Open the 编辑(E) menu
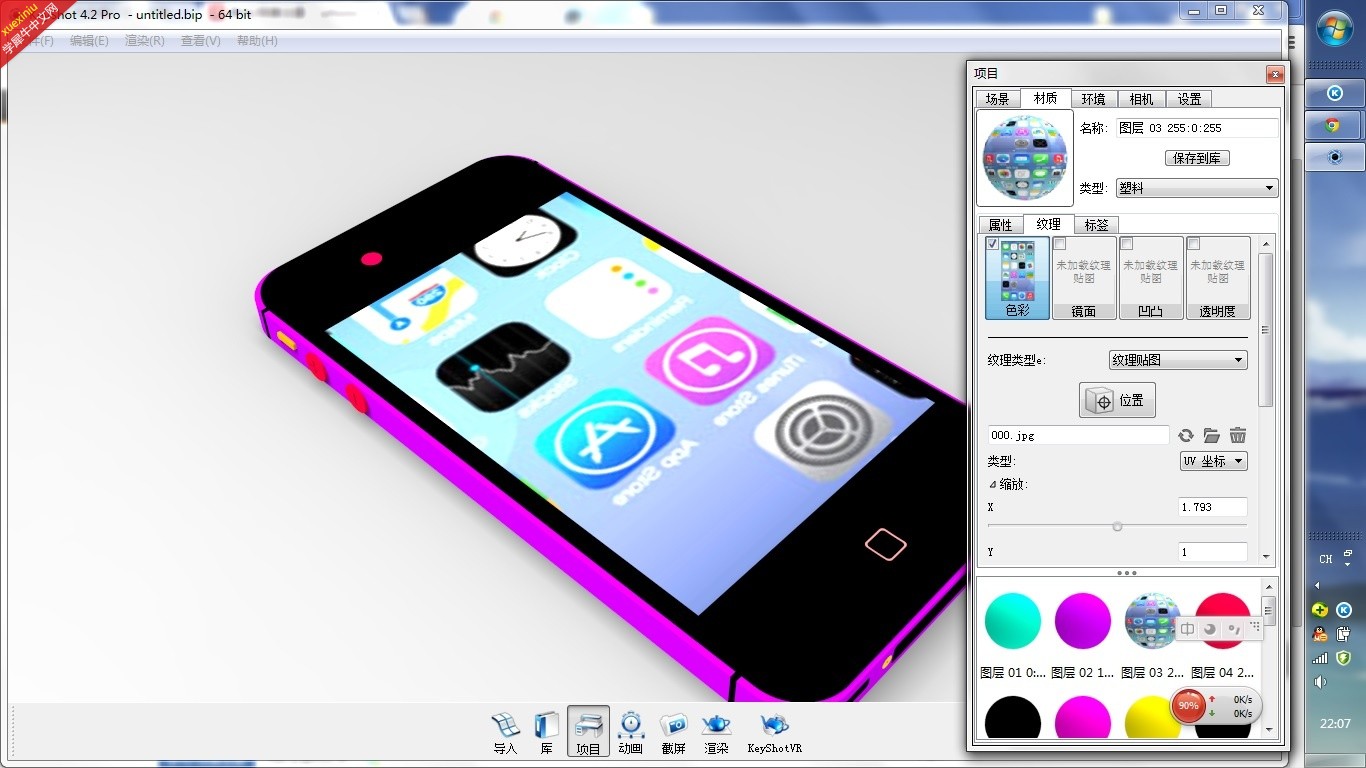1366x768 pixels. [89, 41]
